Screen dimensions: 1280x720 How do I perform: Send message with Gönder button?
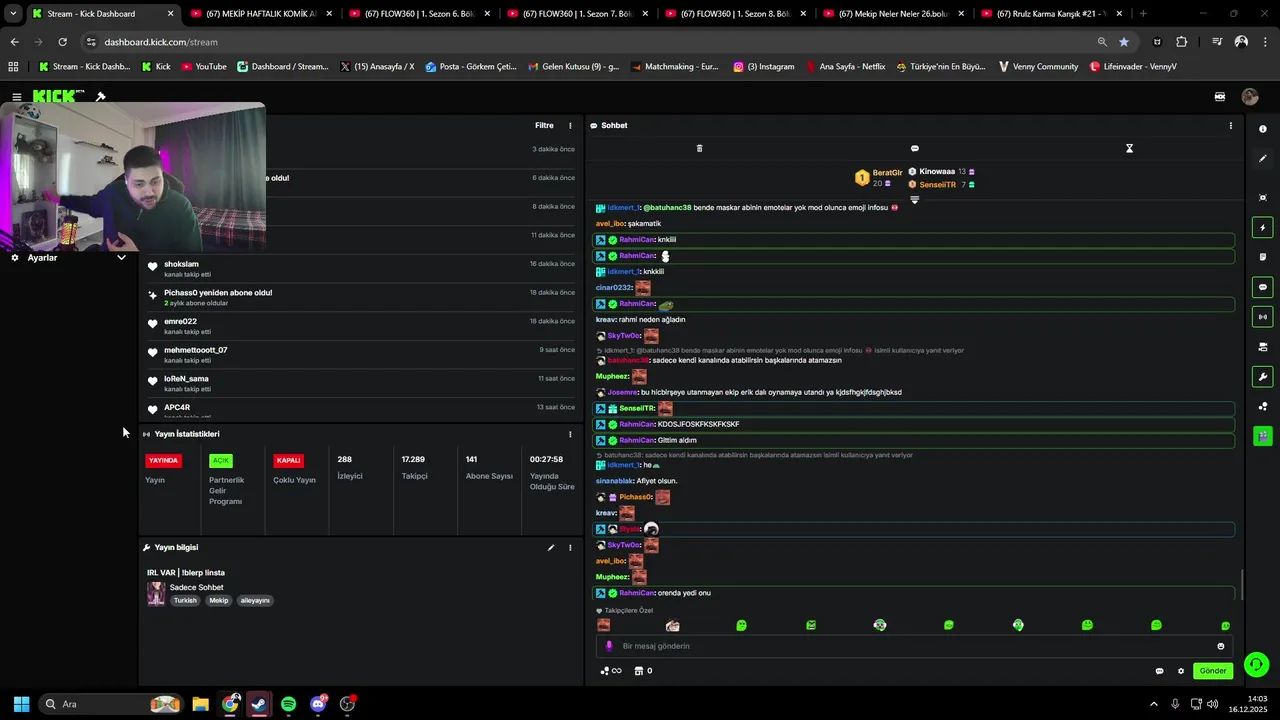pos(1213,671)
